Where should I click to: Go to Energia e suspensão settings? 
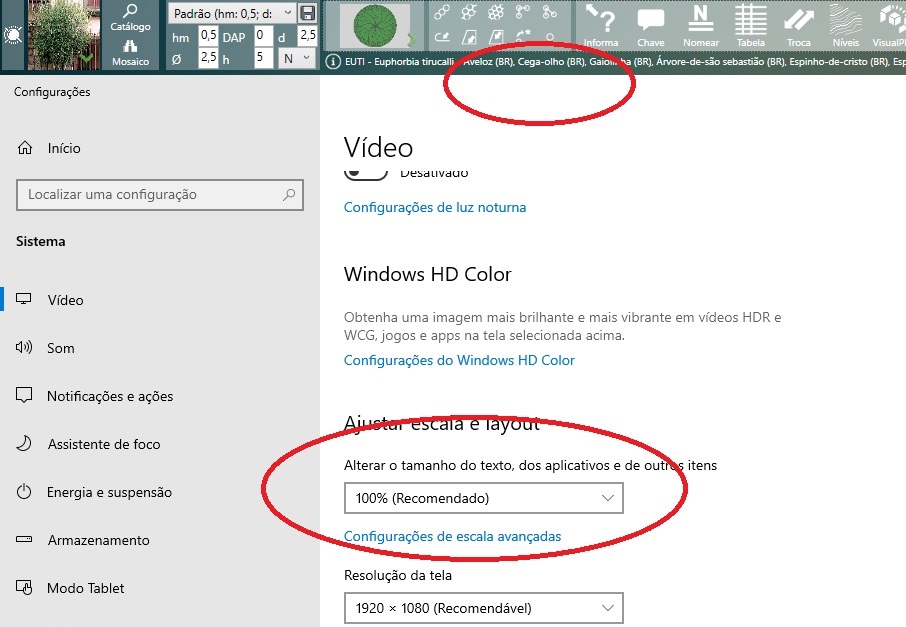(x=109, y=492)
